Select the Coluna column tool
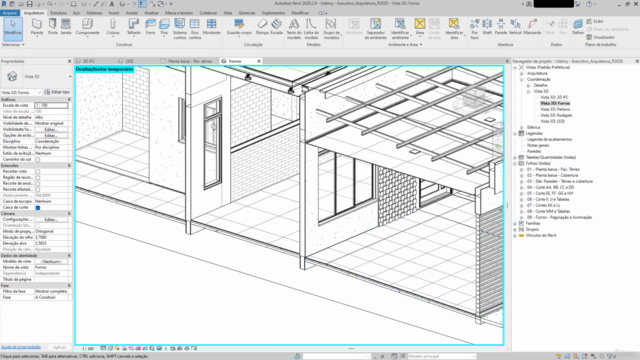 [113, 27]
